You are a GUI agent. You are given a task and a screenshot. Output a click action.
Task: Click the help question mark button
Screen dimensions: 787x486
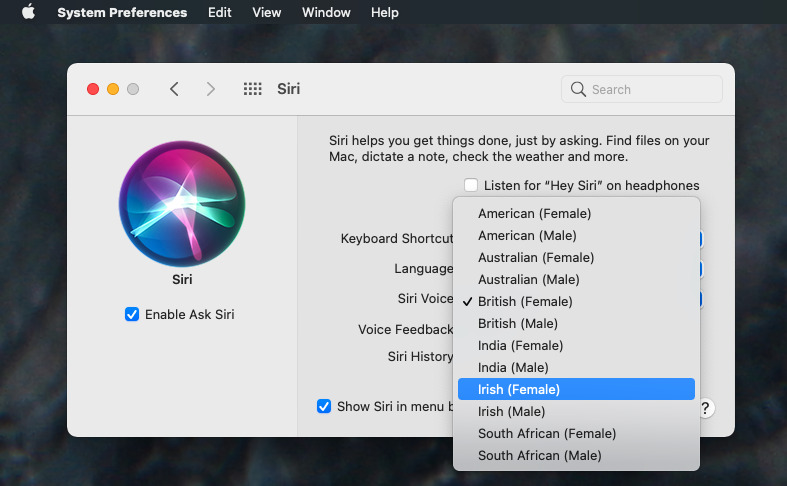coord(706,408)
